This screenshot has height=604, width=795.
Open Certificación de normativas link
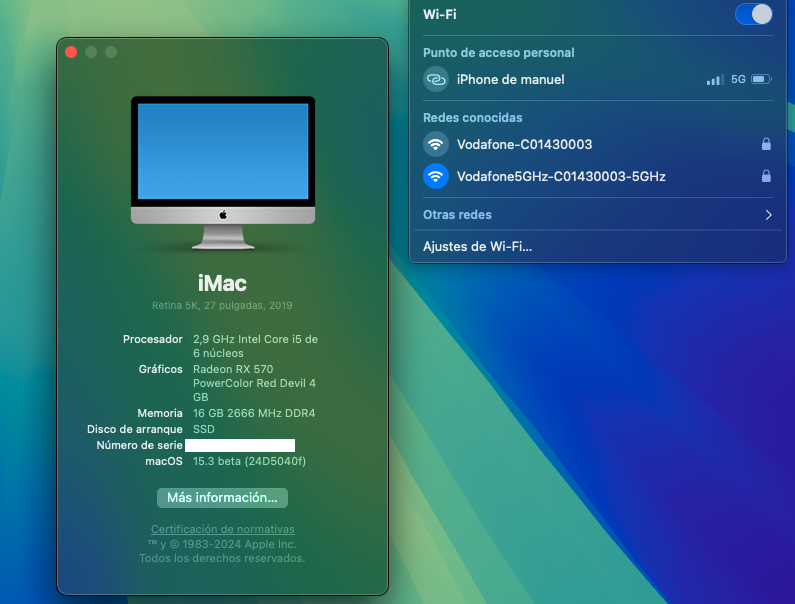[223, 529]
